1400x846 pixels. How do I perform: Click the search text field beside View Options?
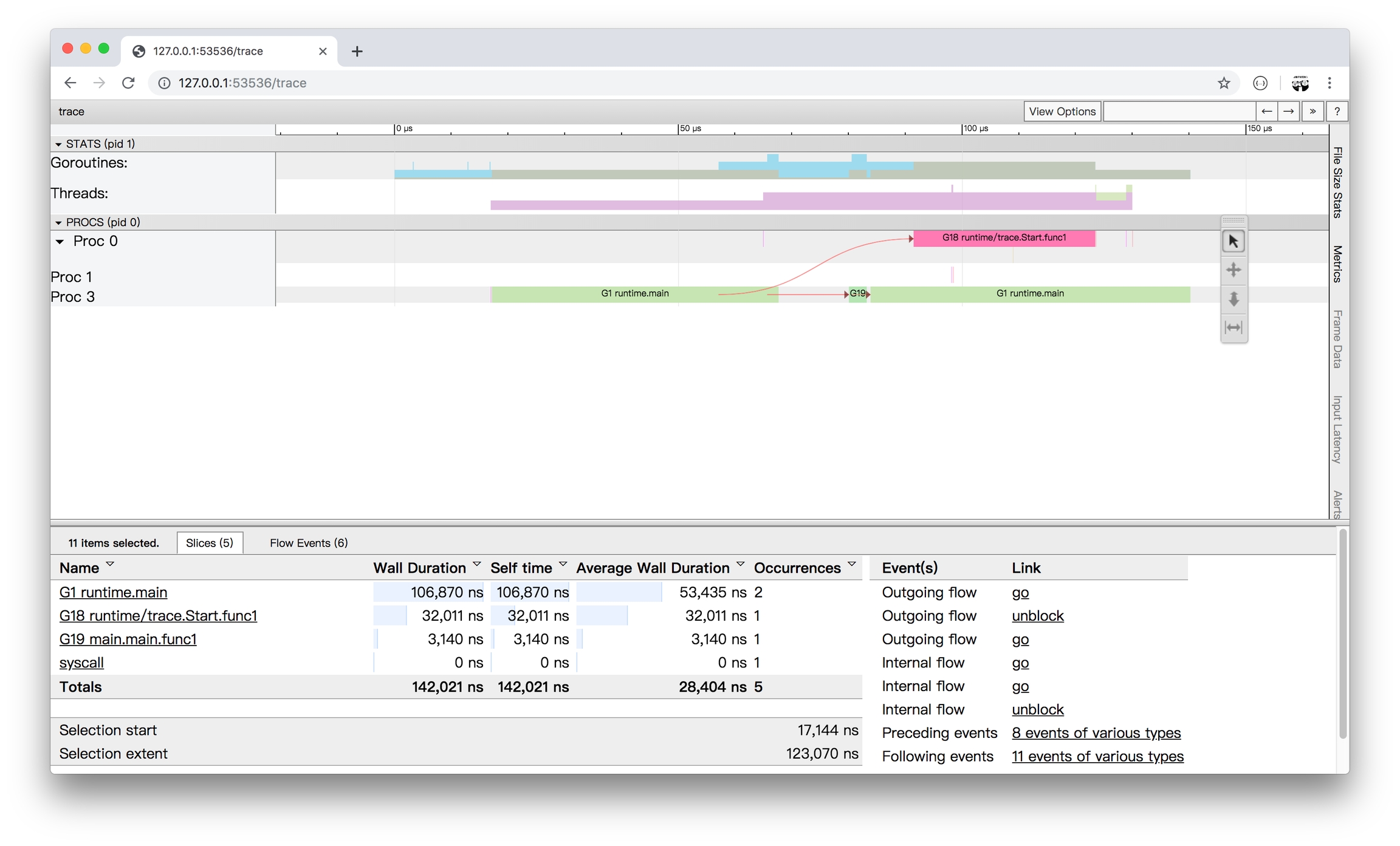click(x=1179, y=111)
